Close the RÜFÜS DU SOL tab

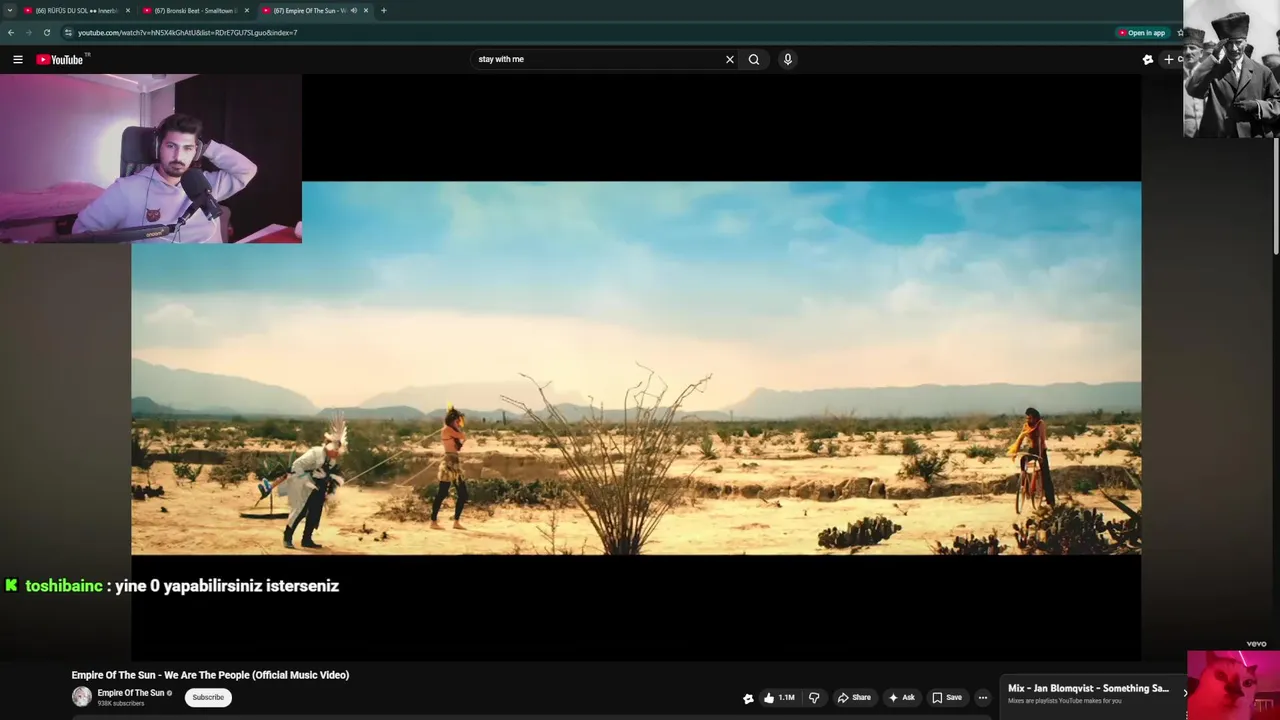[128, 10]
